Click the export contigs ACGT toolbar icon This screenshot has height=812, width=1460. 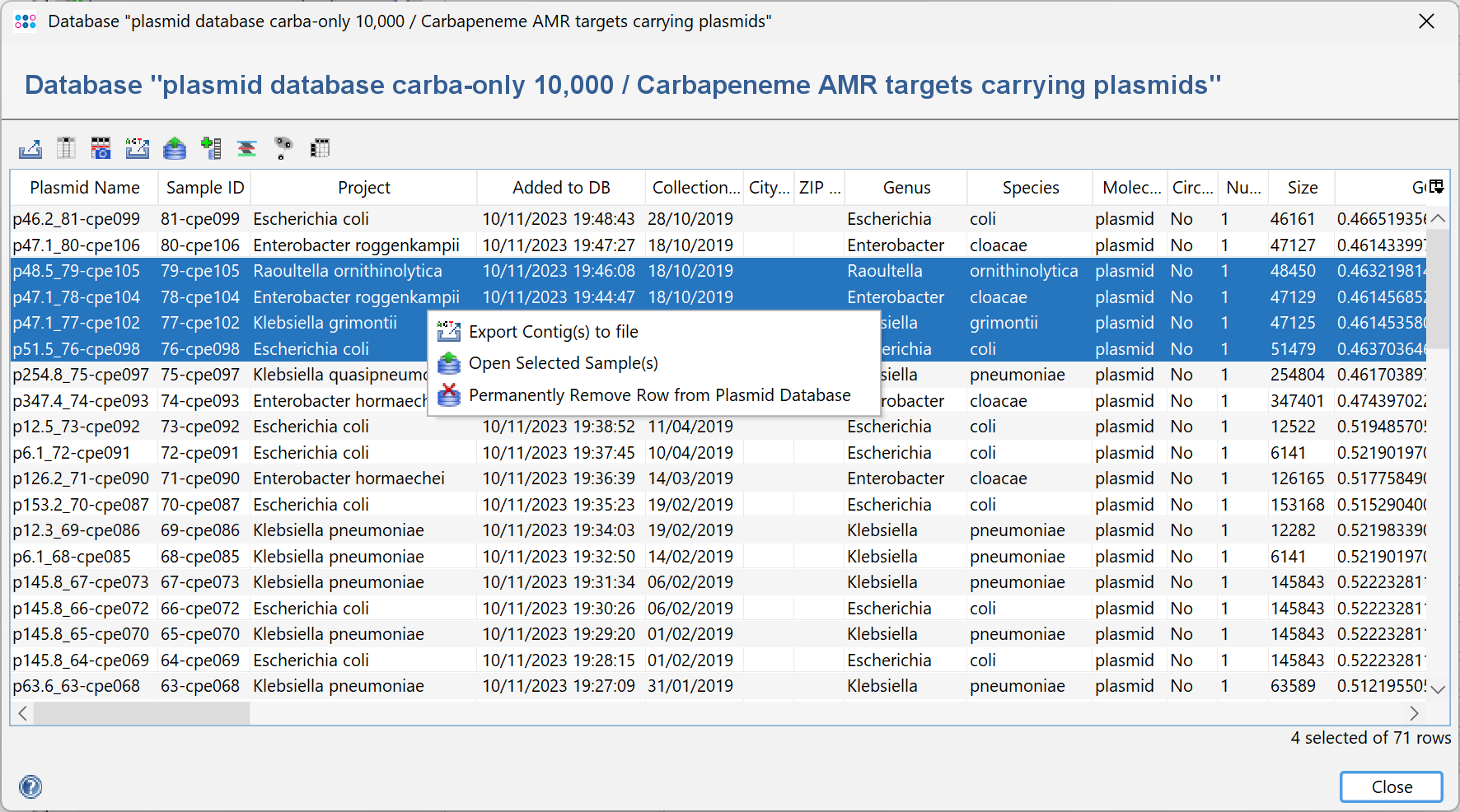click(138, 148)
